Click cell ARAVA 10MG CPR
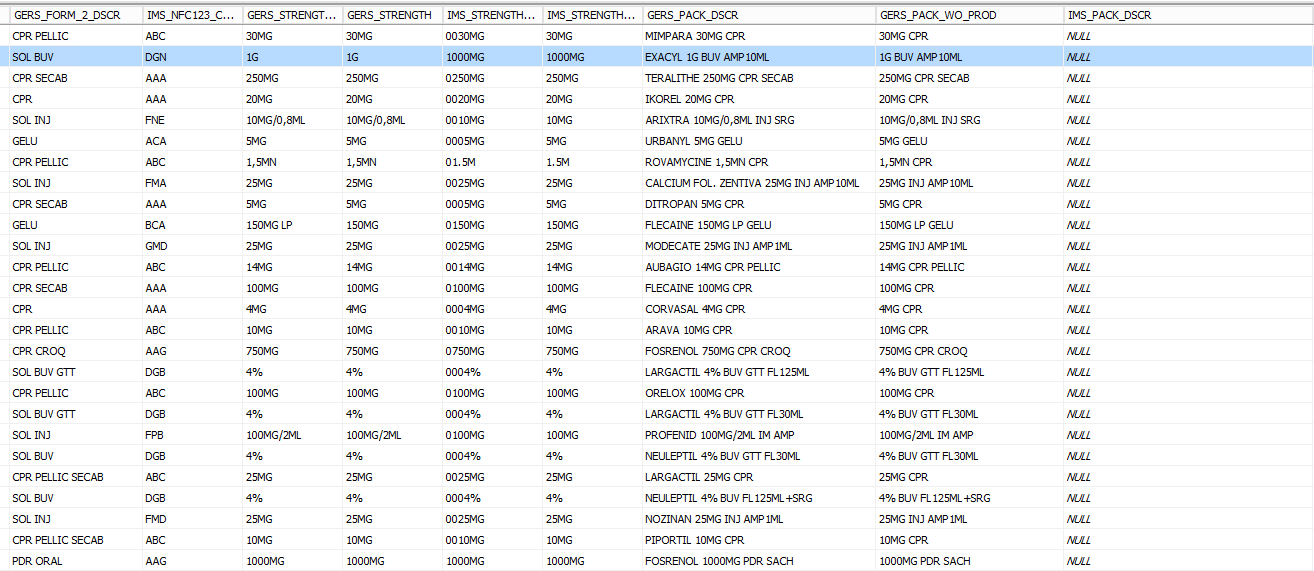Viewport: 1314px width, 571px height. [759, 330]
